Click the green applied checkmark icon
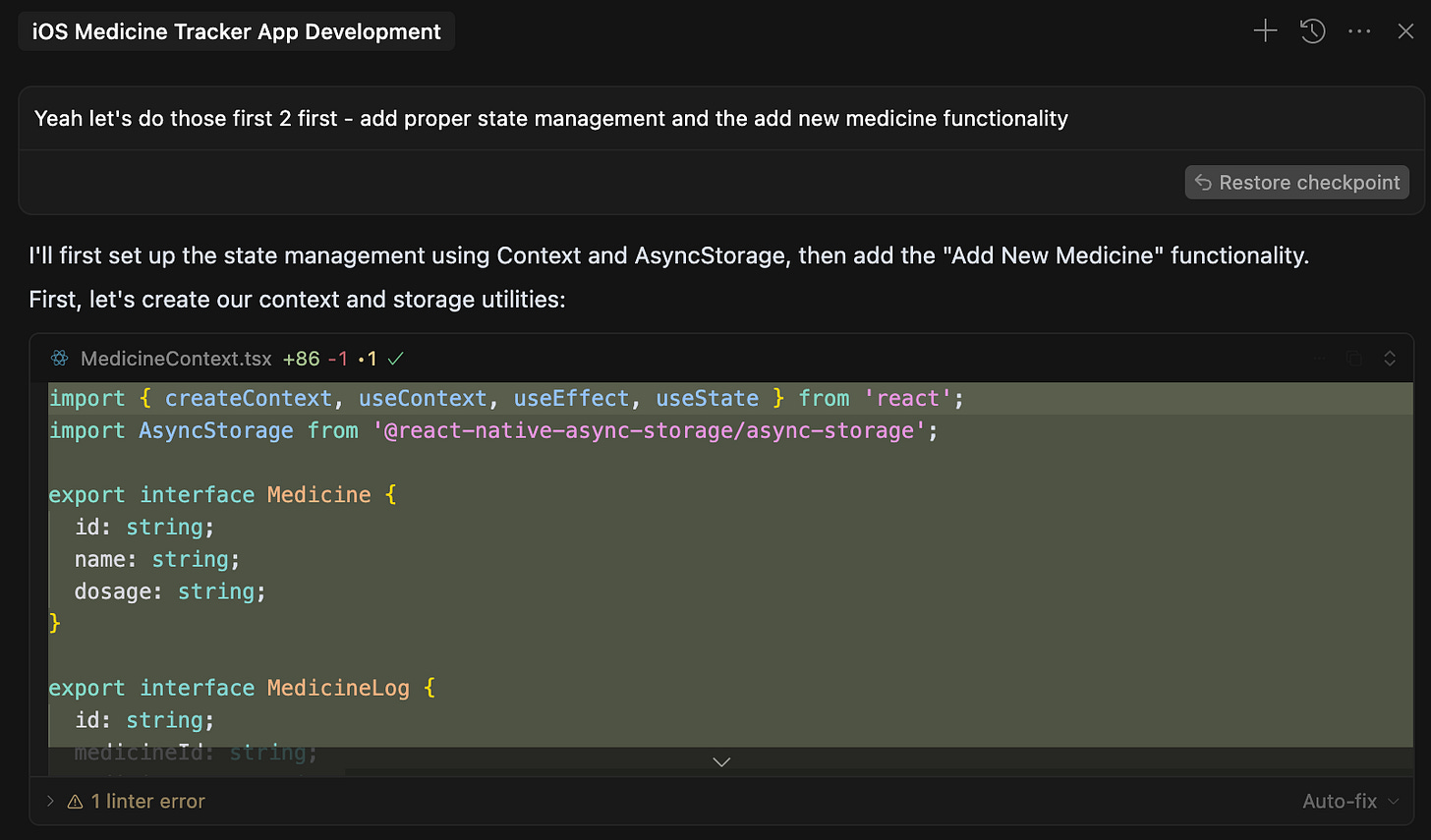This screenshot has width=1431, height=840. [396, 359]
